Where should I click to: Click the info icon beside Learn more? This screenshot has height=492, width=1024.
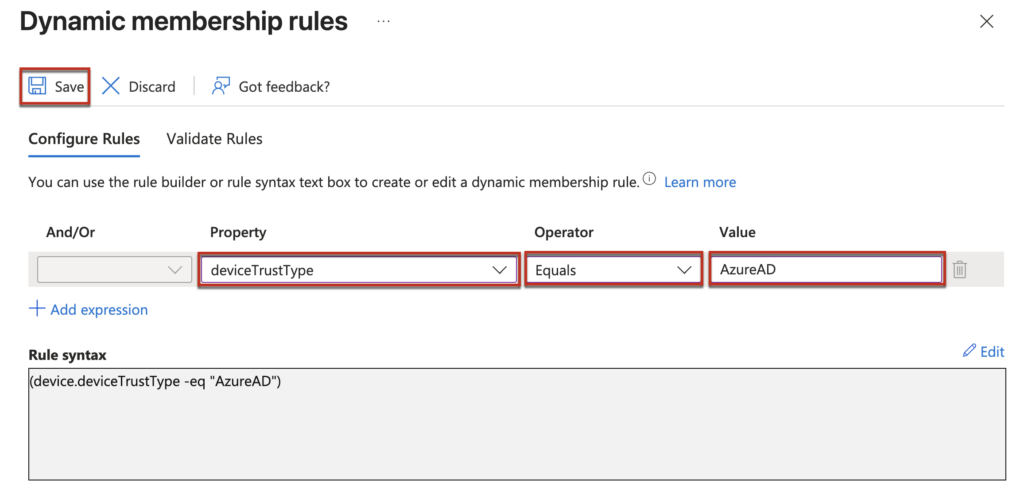pyautogui.click(x=649, y=180)
